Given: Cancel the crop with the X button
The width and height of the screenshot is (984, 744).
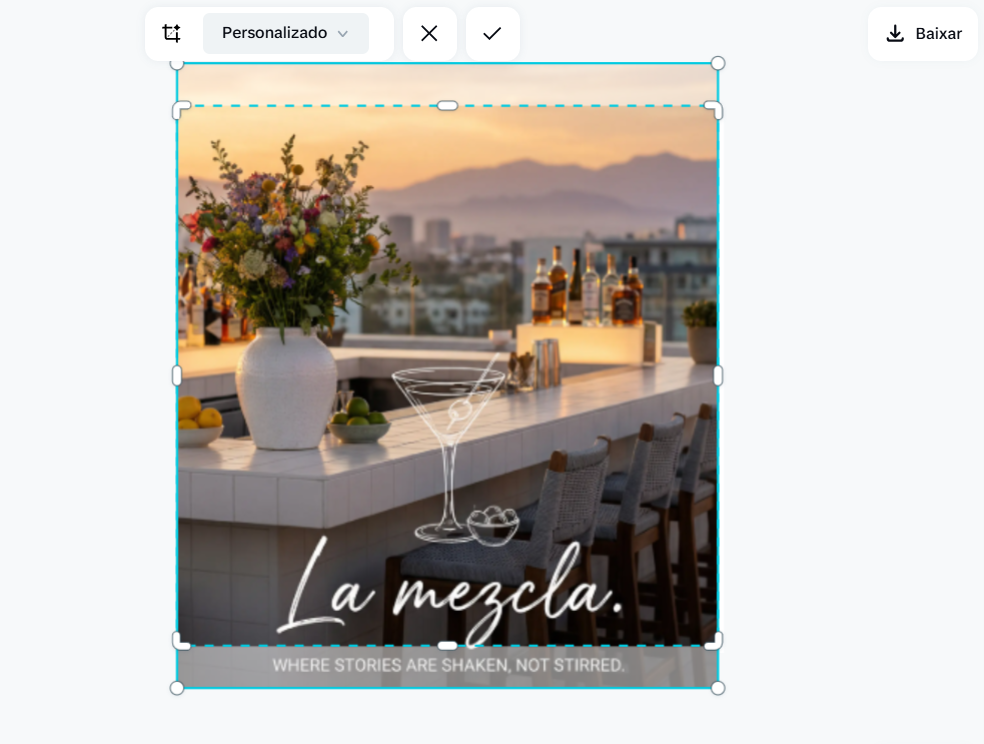Looking at the screenshot, I should pos(429,33).
